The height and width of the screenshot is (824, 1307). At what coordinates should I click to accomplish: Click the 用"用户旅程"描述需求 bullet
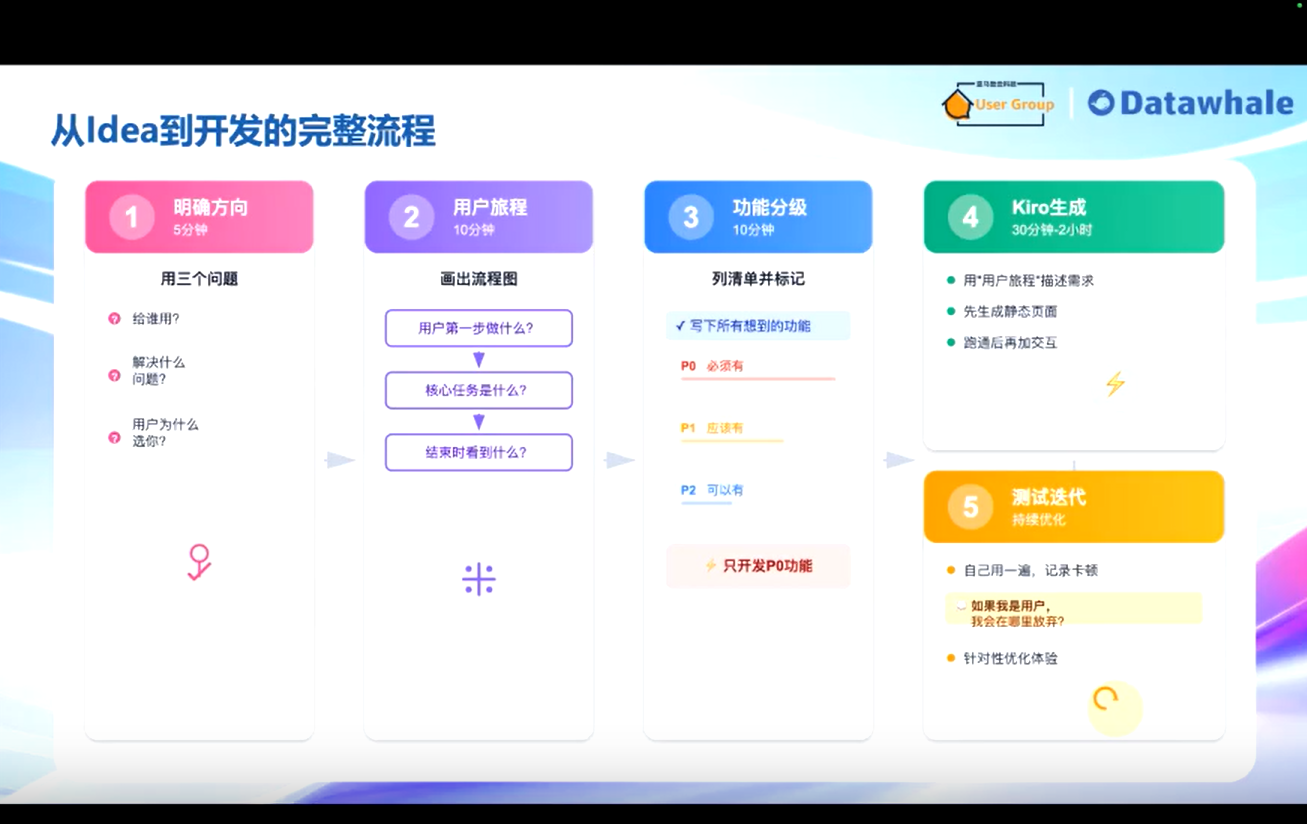(1020, 281)
